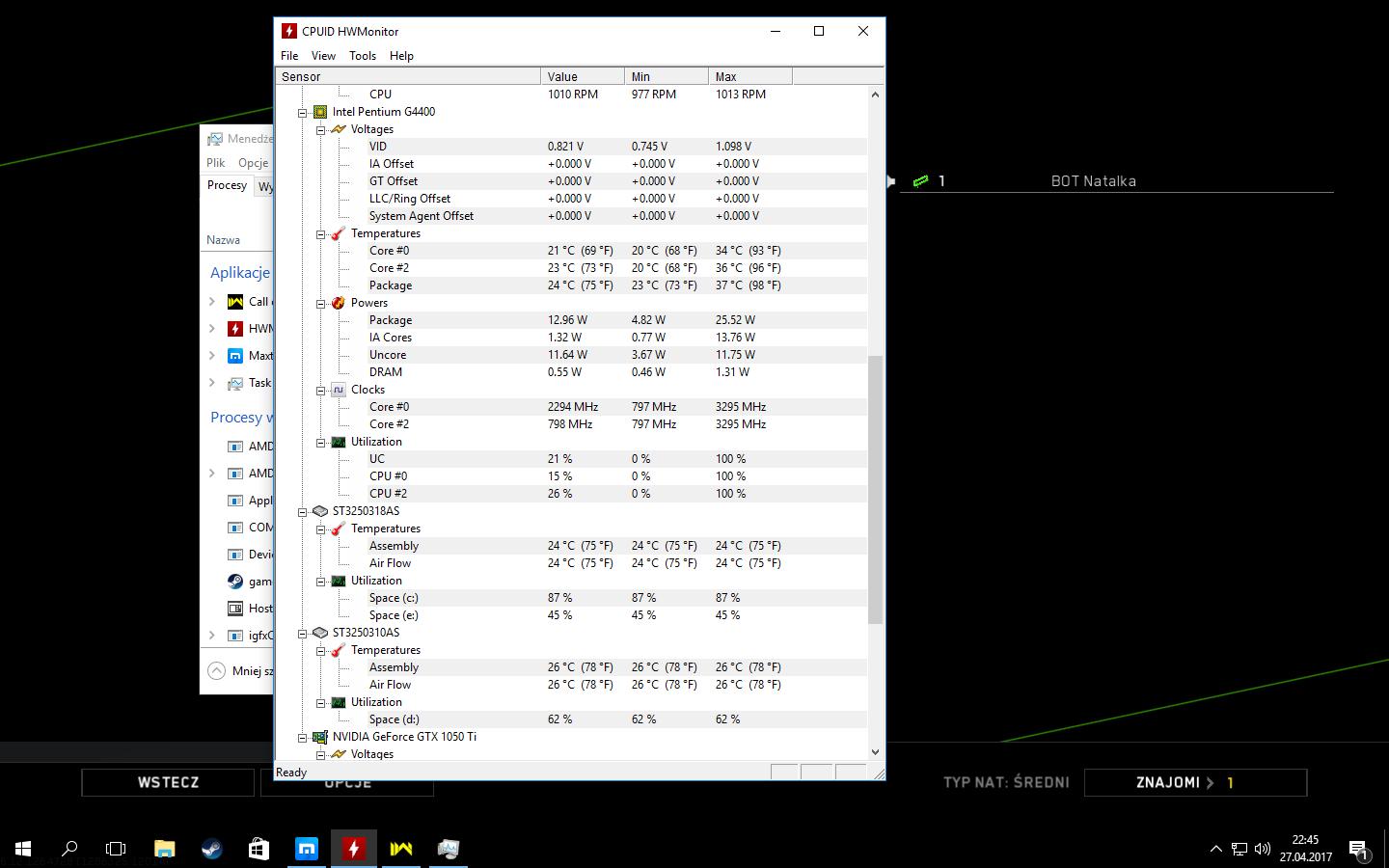Open Microsoft Store from the taskbar
This screenshot has width=1389, height=868.
point(259,849)
